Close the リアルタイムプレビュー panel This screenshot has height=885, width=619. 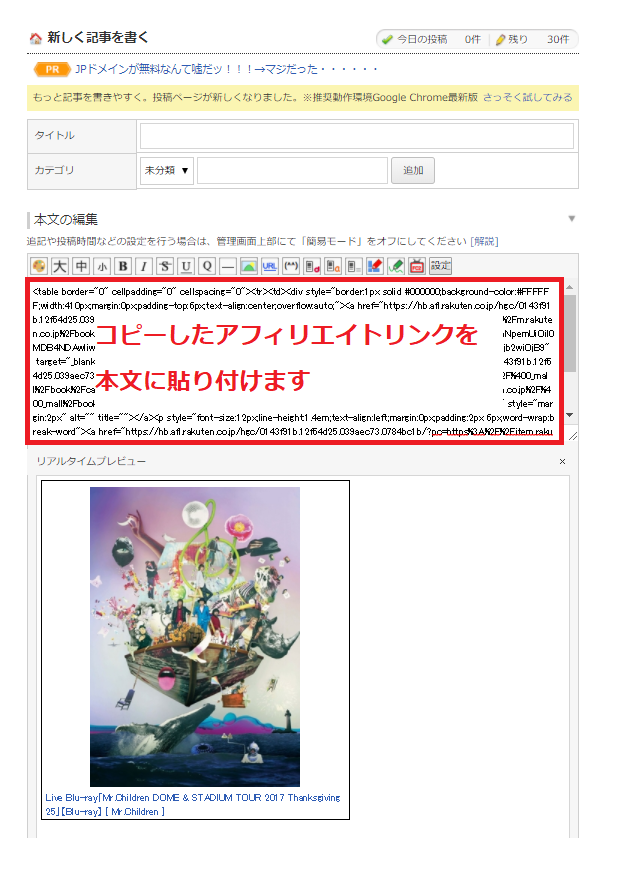tap(562, 461)
